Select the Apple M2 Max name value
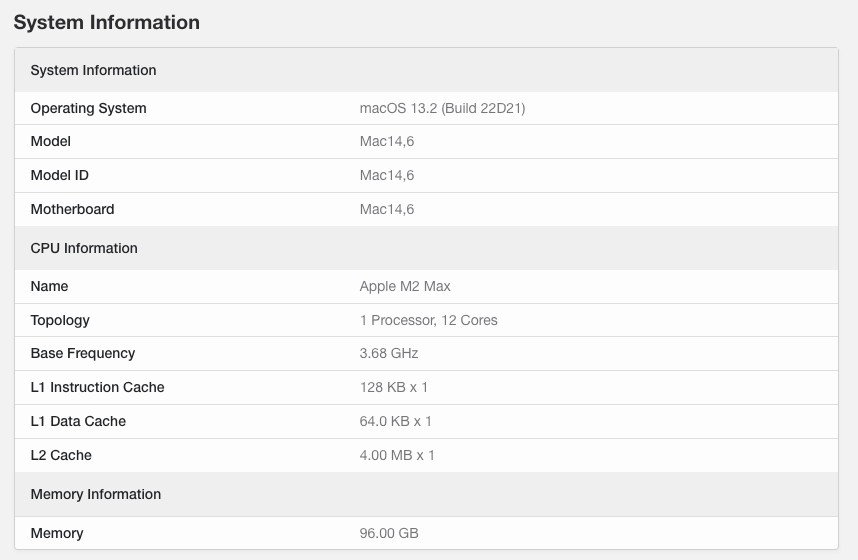858x560 pixels. 405,286
